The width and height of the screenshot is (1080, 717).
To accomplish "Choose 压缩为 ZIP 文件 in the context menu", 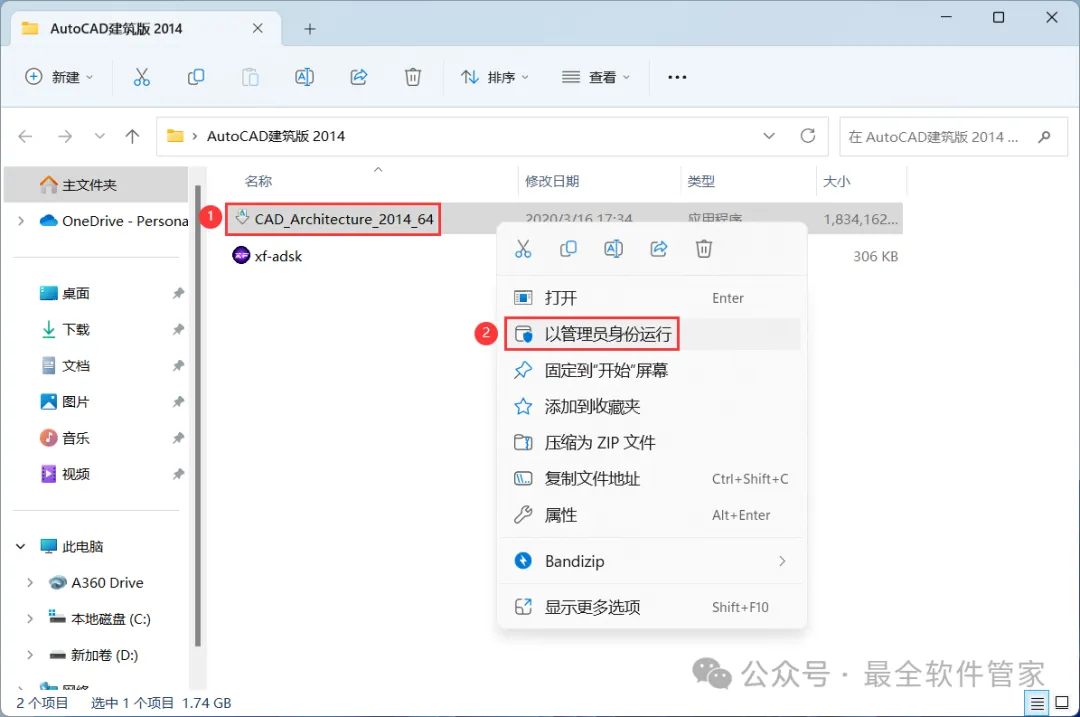I will click(652, 442).
